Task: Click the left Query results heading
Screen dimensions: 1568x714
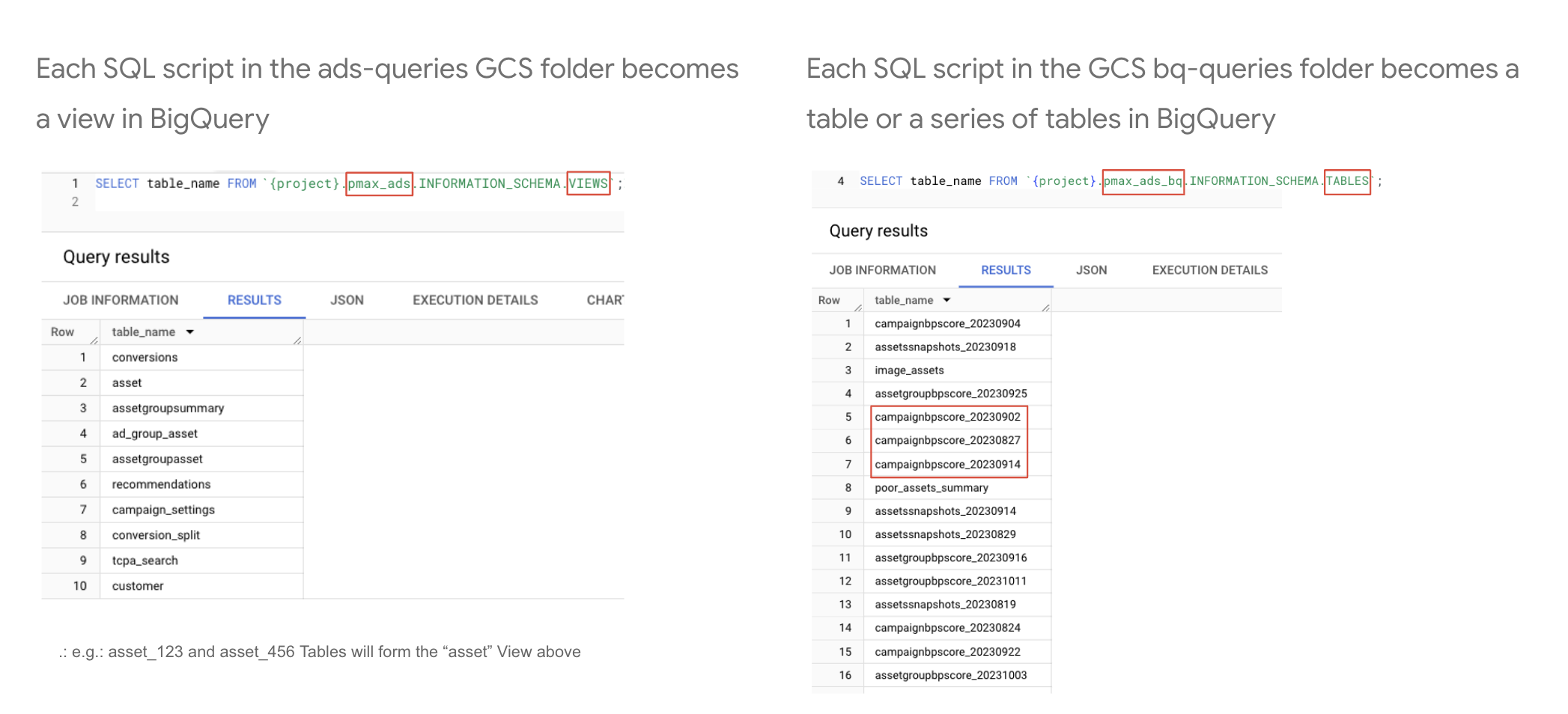Action: click(x=116, y=257)
